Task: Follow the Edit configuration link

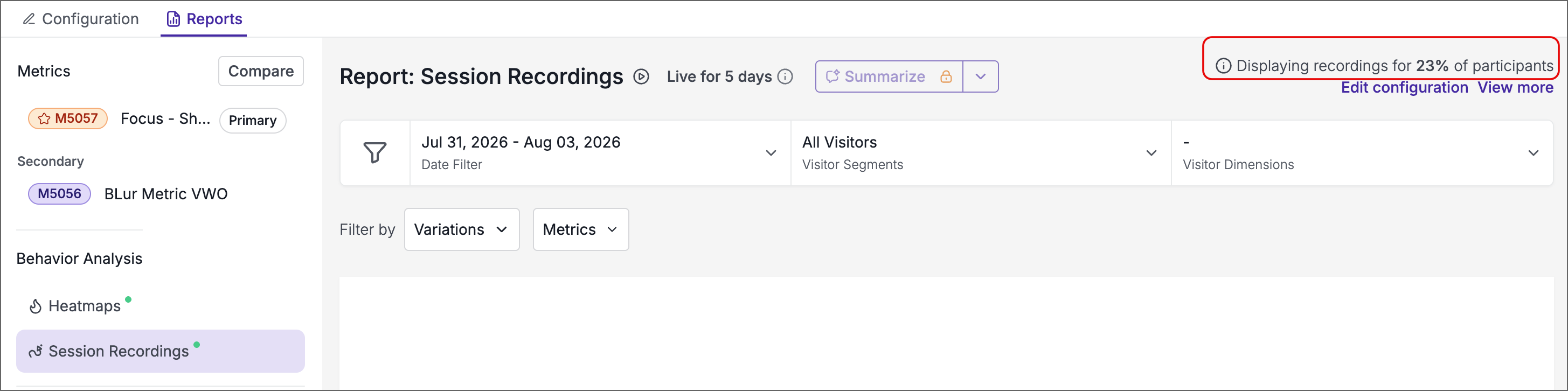Action: coord(1404,88)
